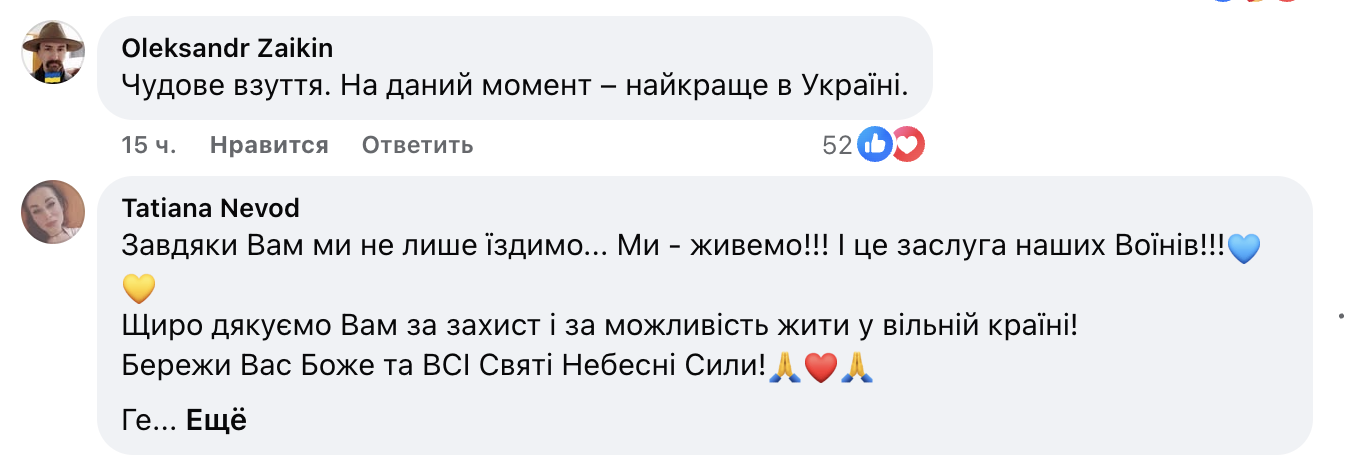Open Oleksandr Zaikin's profile picture
The width and height of the screenshot is (1348, 458).
(x=53, y=52)
